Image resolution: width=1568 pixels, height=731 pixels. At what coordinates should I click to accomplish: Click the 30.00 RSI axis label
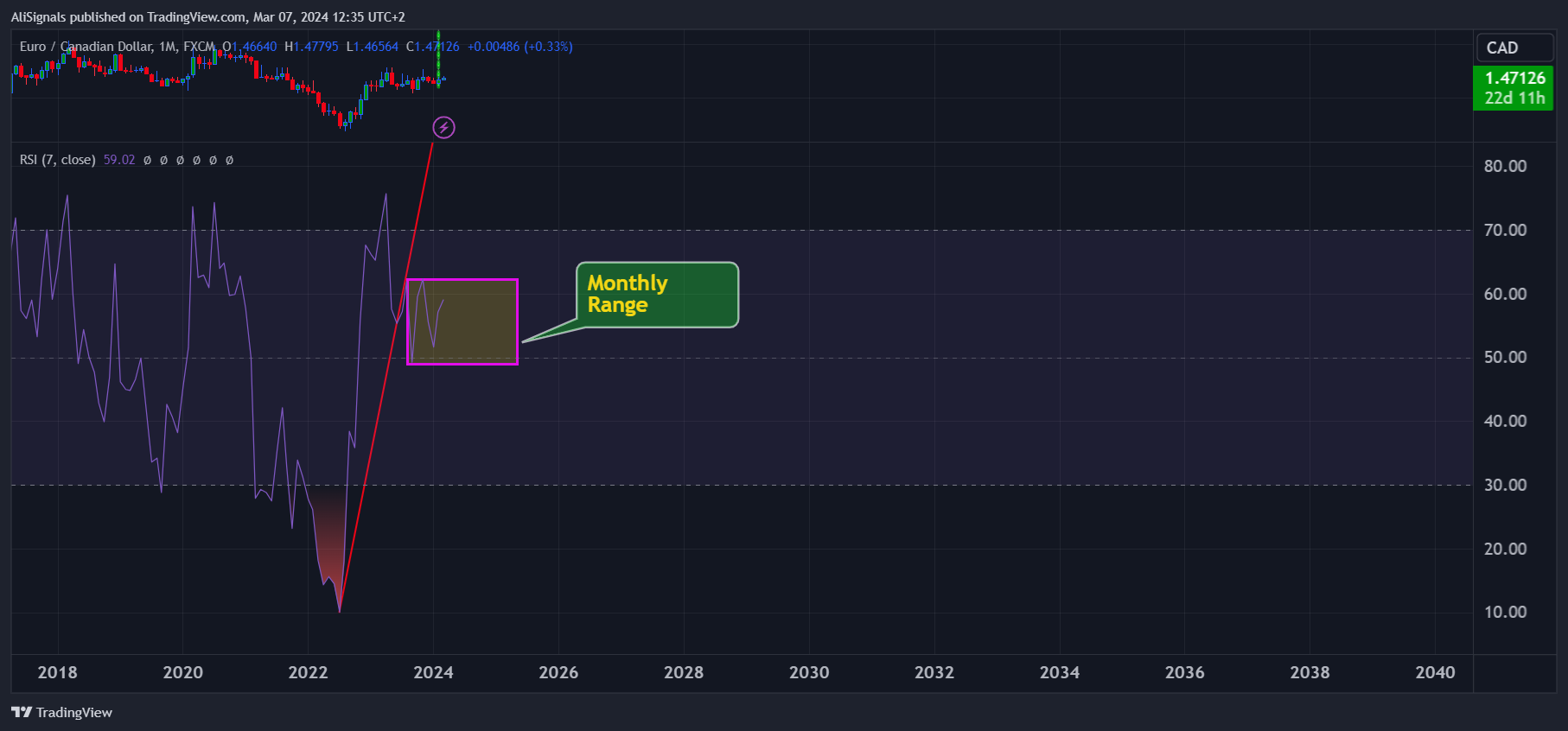[1505, 485]
